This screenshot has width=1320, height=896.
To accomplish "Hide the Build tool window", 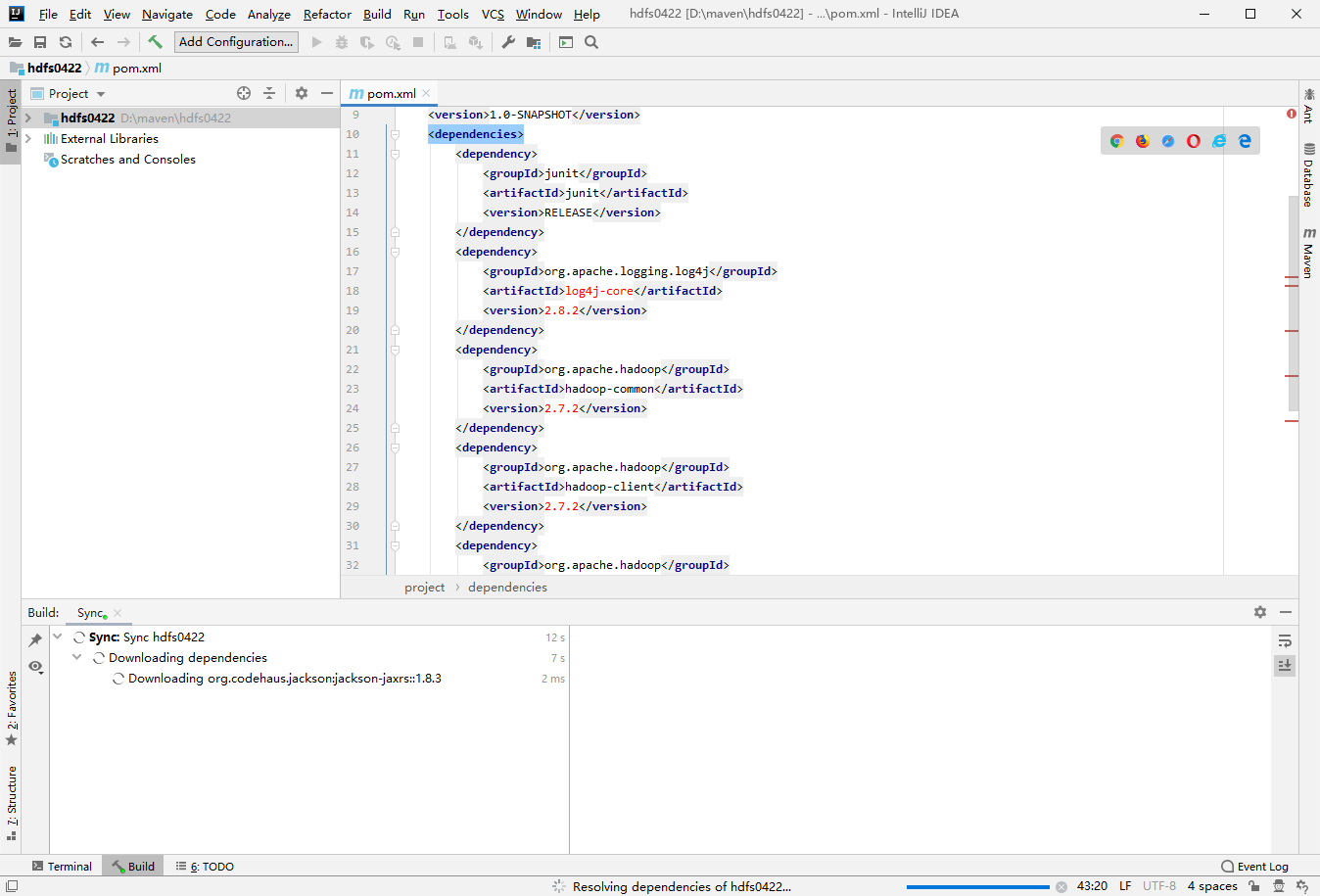I will tap(1286, 612).
